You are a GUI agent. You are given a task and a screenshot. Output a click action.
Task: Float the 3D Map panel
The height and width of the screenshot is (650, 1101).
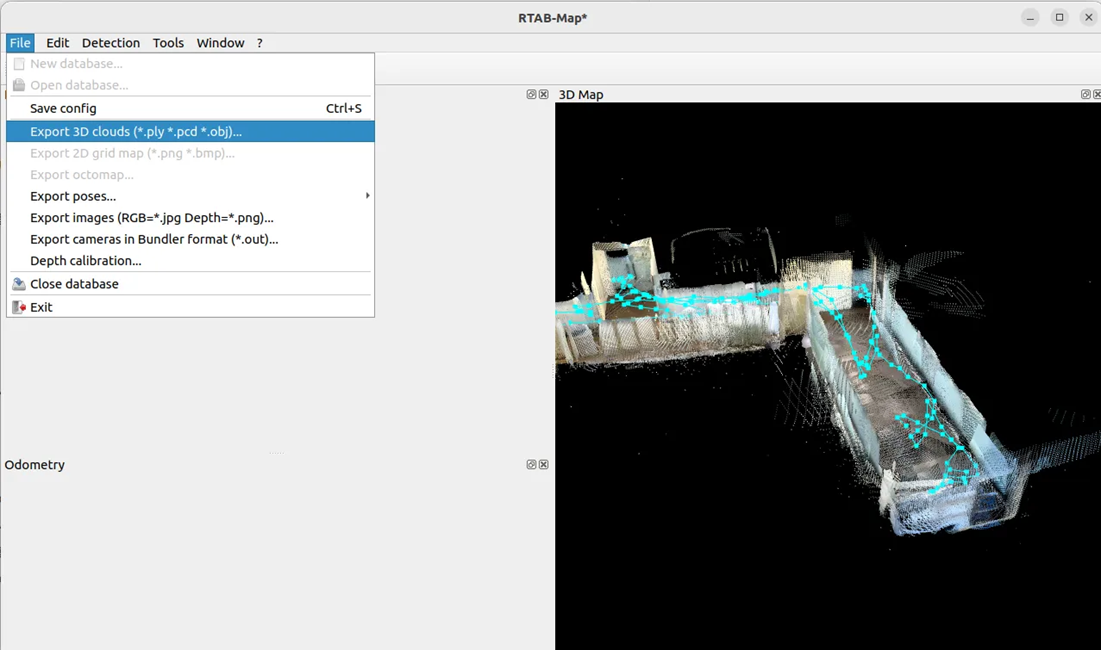click(1086, 94)
